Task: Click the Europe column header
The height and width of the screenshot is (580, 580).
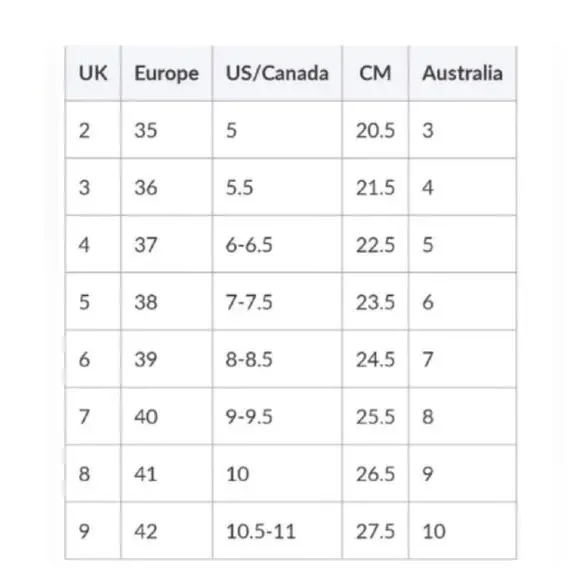Action: click(166, 73)
